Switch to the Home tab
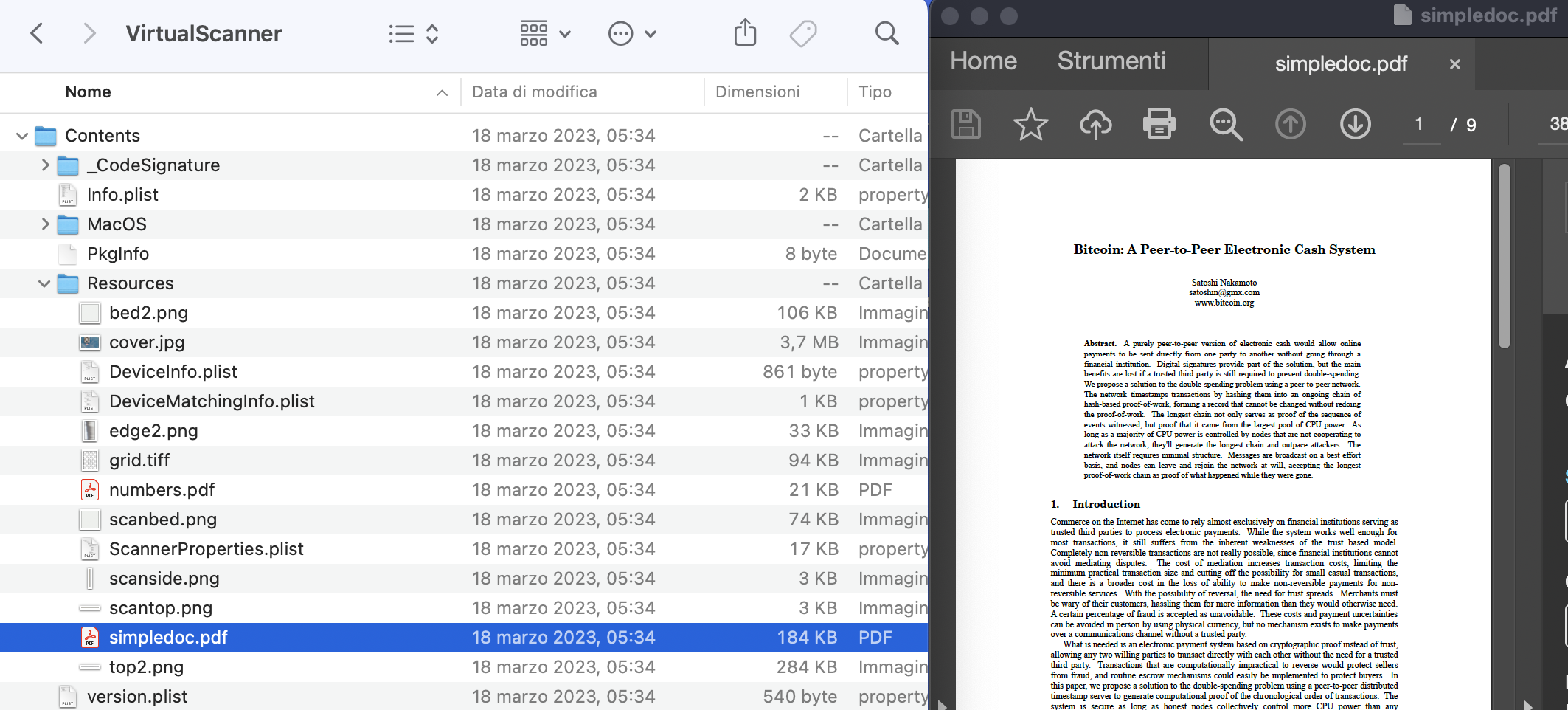Viewport: 1568px width, 710px height. pos(983,61)
